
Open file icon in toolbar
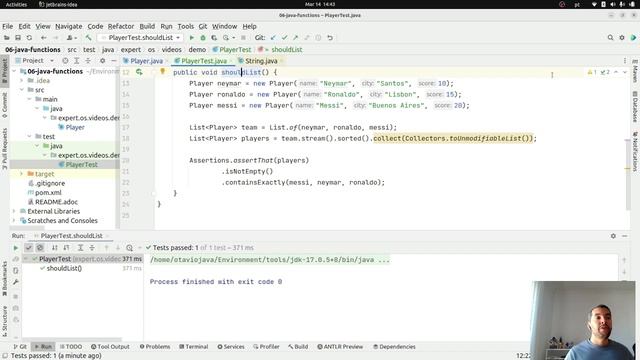tap(7, 38)
